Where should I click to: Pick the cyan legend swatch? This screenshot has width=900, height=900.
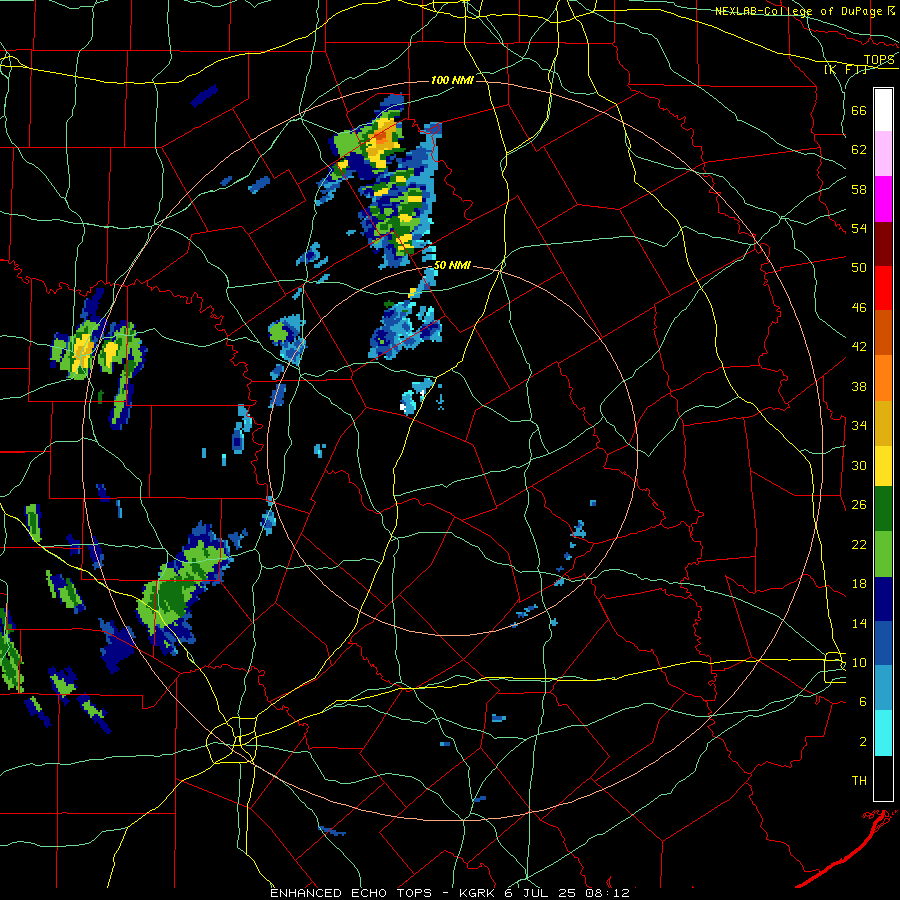(883, 733)
